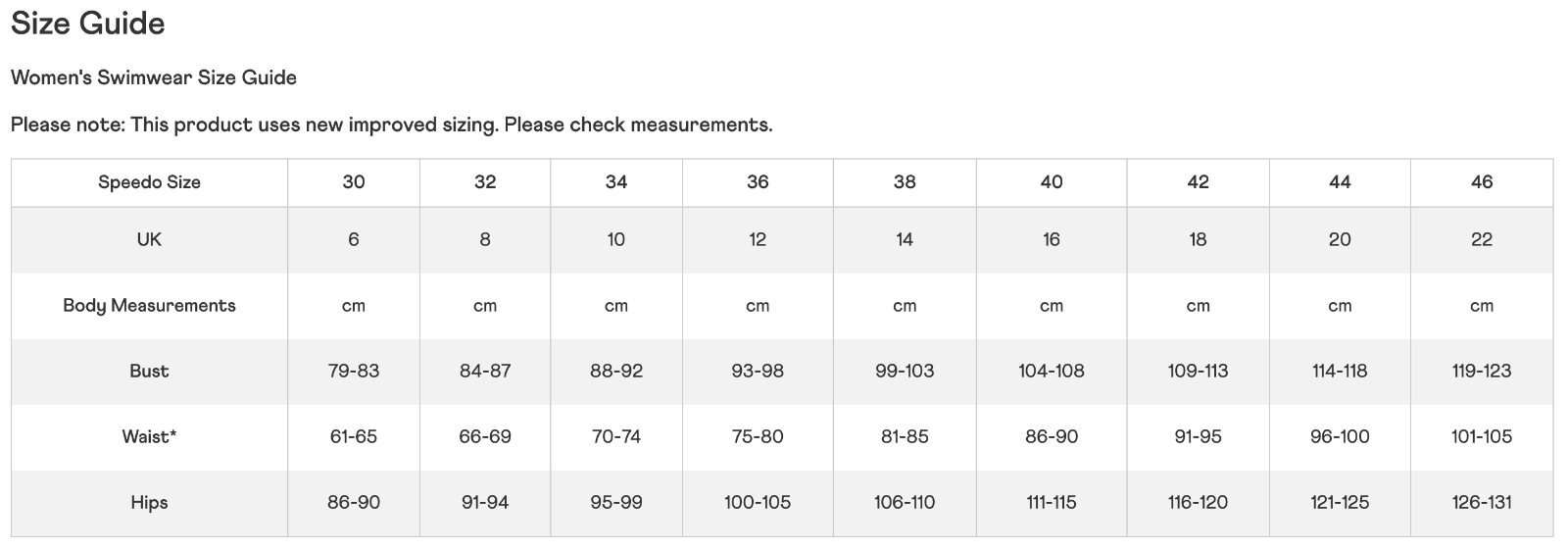Image resolution: width=1568 pixels, height=550 pixels.
Task: Click the Speedo Size row header
Action: tap(149, 182)
